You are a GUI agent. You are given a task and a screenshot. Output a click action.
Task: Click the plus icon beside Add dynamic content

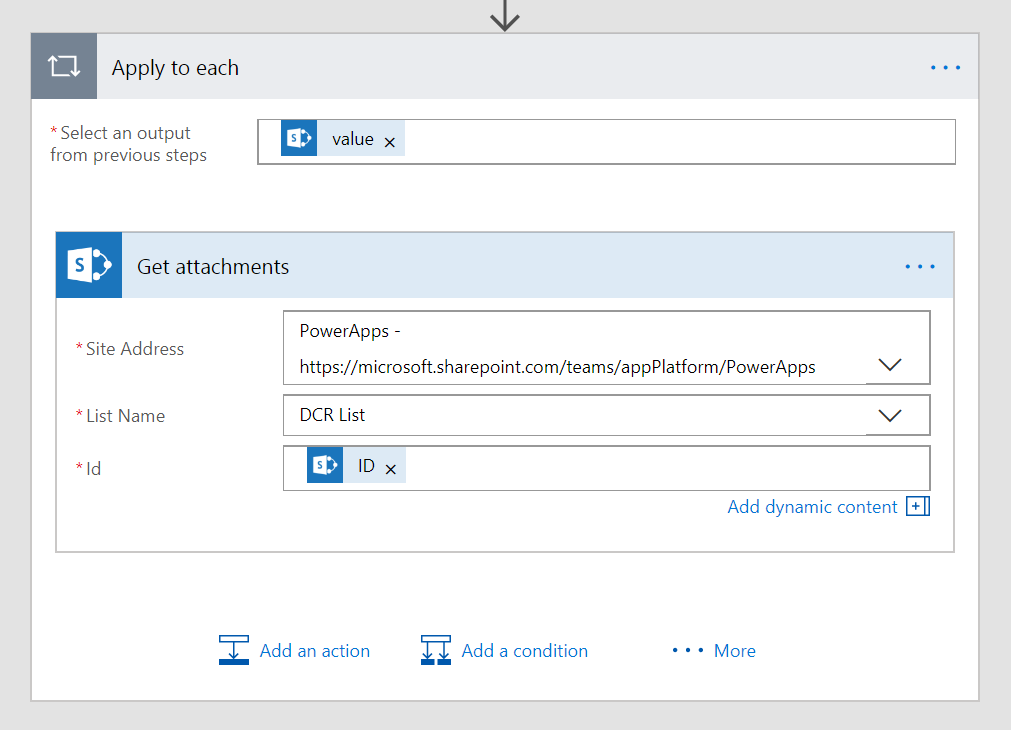tap(917, 507)
